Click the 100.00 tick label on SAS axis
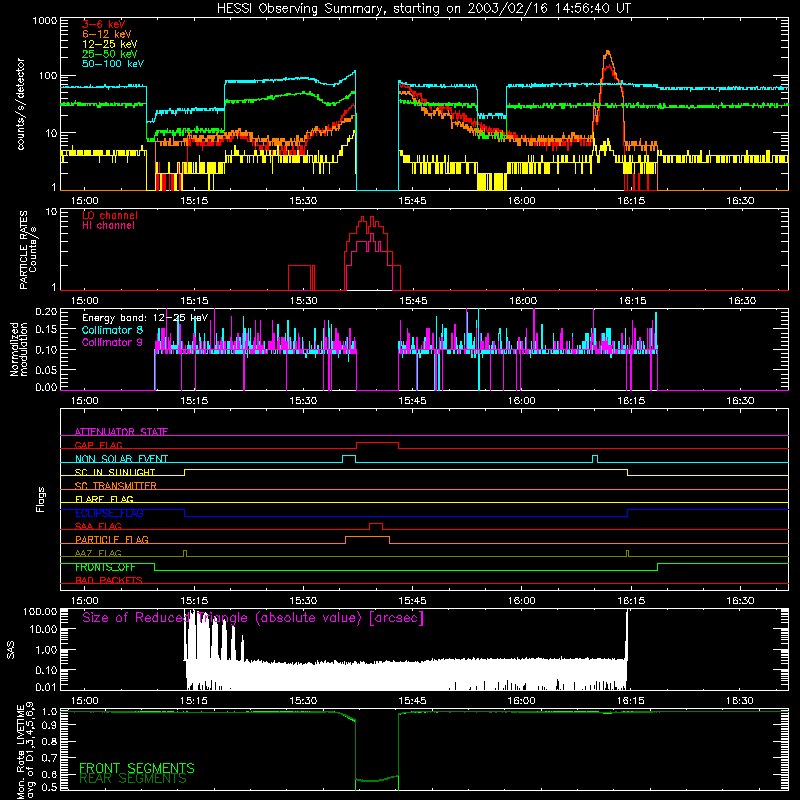800x800 pixels. pos(40,612)
